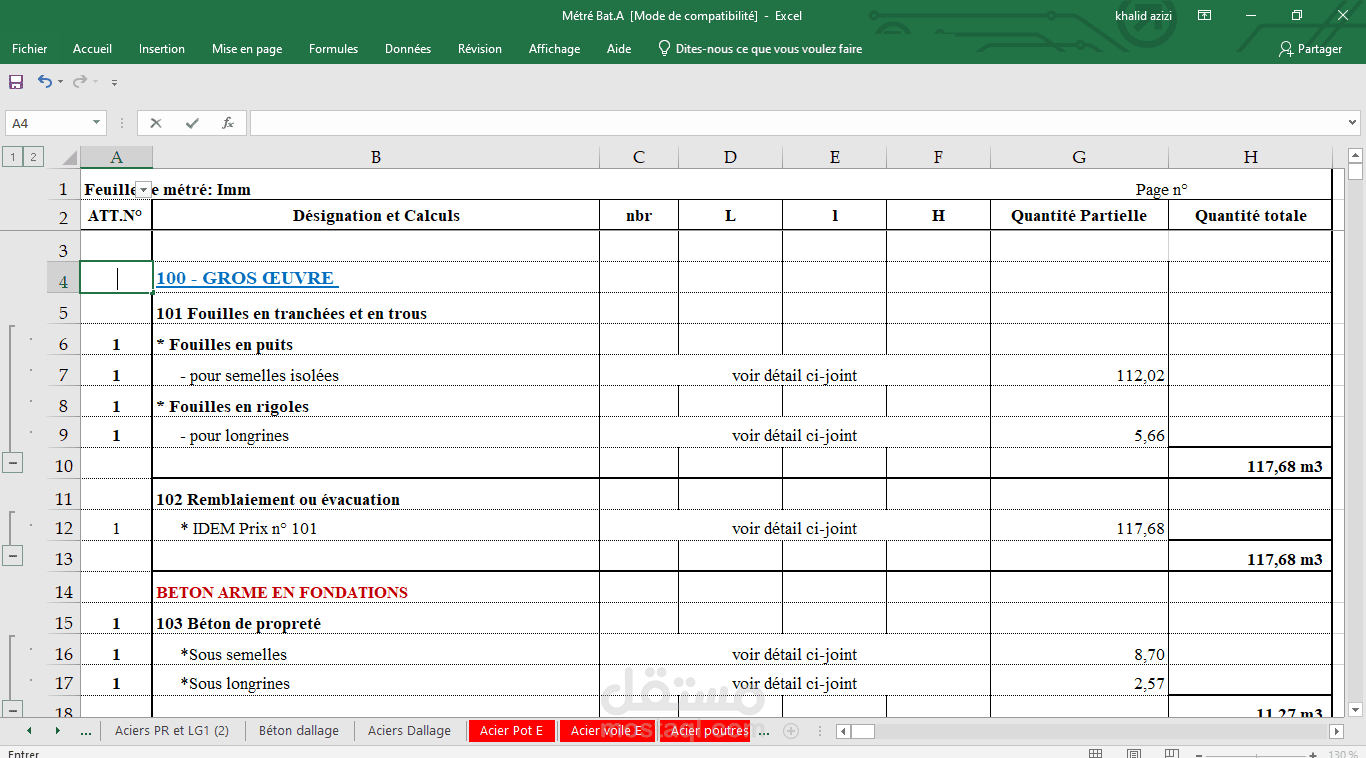This screenshot has width=1366, height=758.
Task: Click the new sheet plus icon
Action: (x=791, y=731)
